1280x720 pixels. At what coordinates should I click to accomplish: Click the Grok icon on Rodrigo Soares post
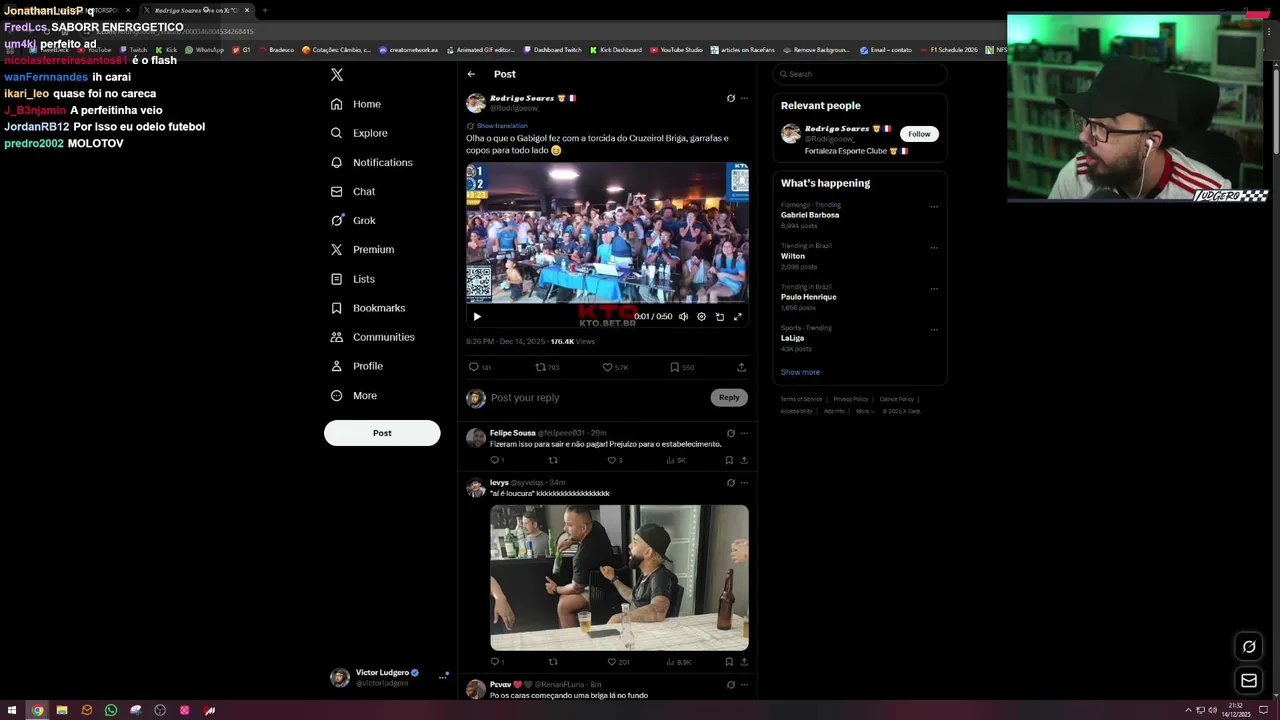731,98
